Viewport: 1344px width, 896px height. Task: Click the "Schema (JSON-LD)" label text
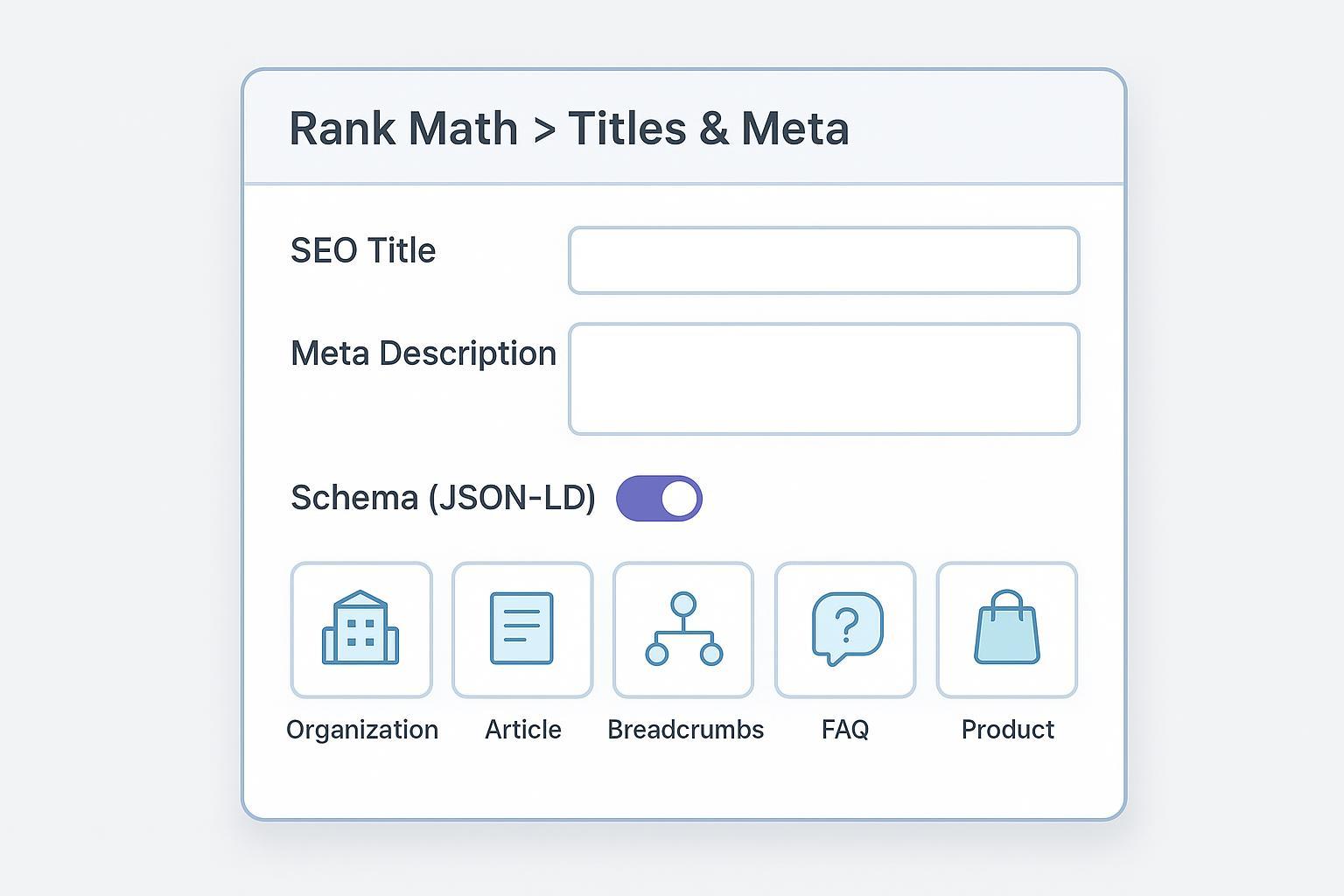click(x=443, y=498)
